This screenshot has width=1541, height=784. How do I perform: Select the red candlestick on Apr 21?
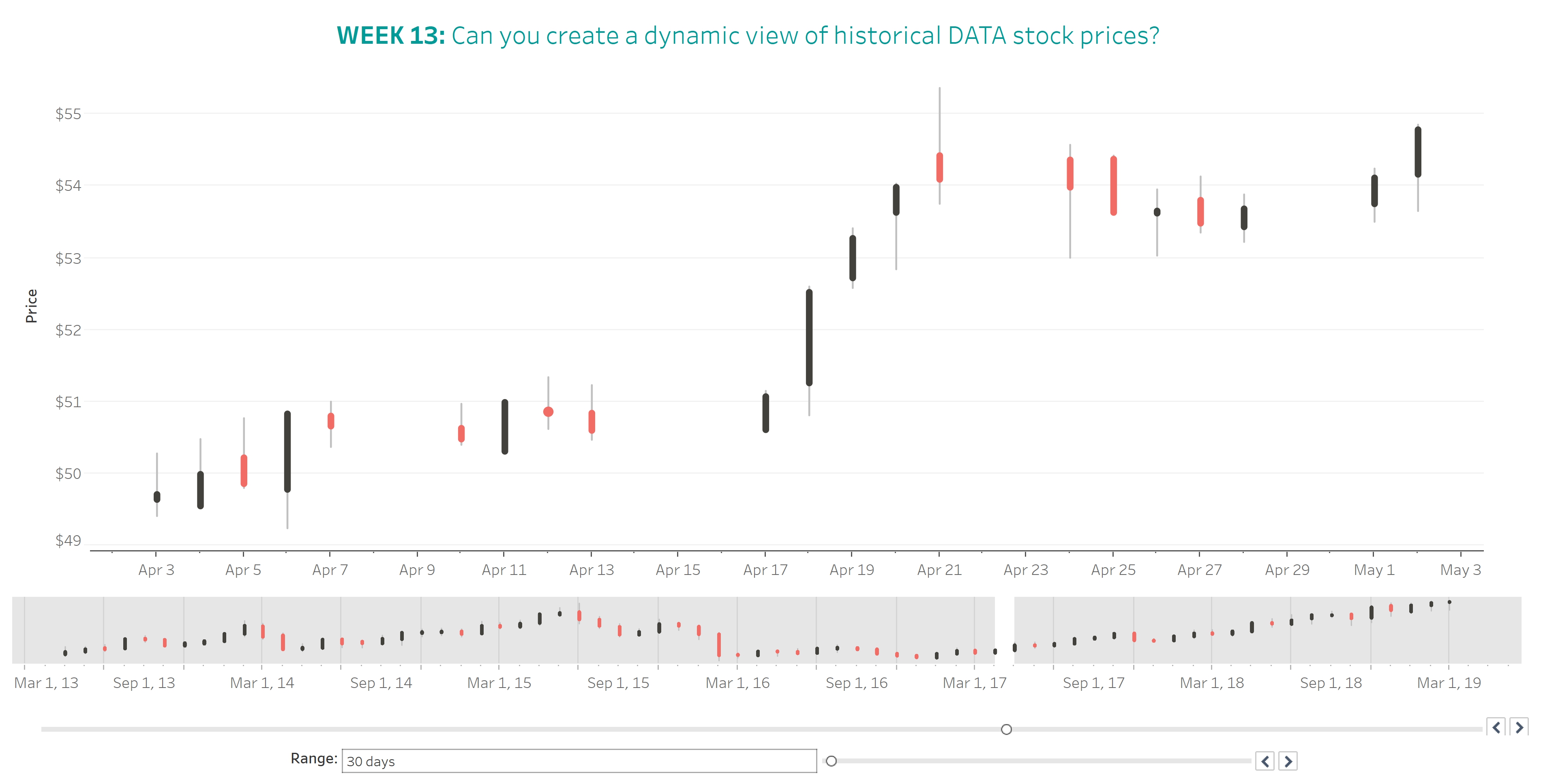pos(939,167)
